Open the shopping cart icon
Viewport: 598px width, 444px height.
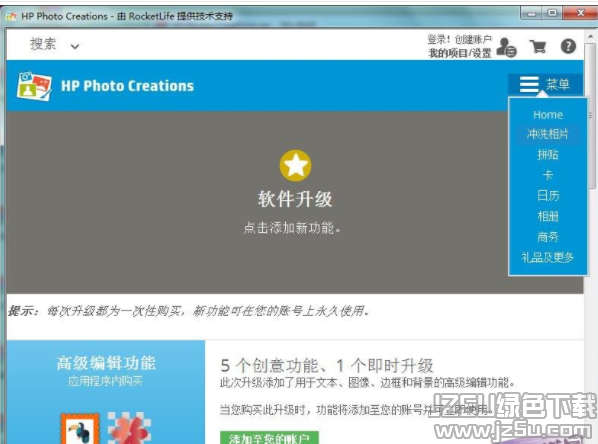click(538, 47)
